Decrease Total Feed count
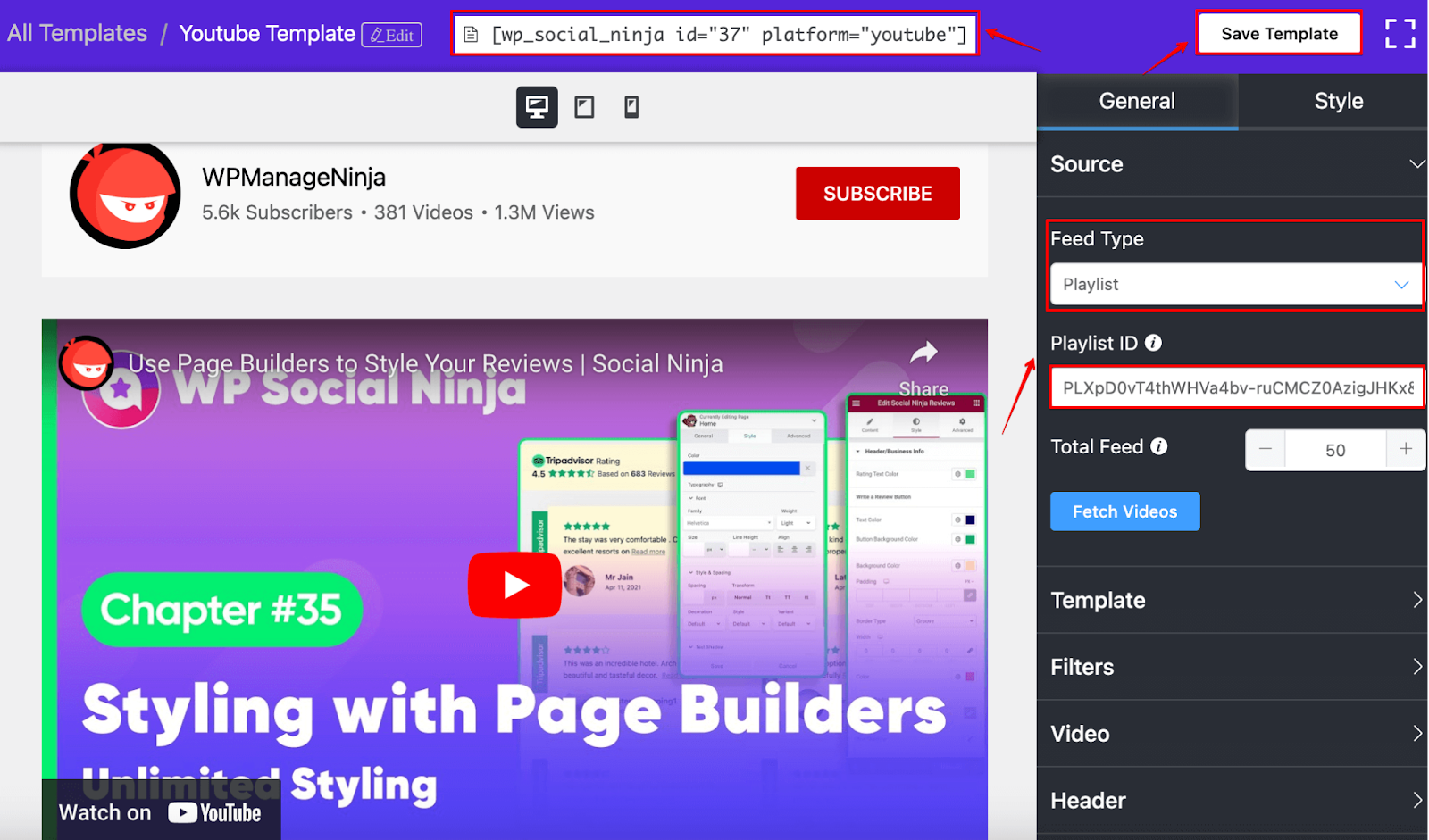The width and height of the screenshot is (1429, 840). [1266, 450]
